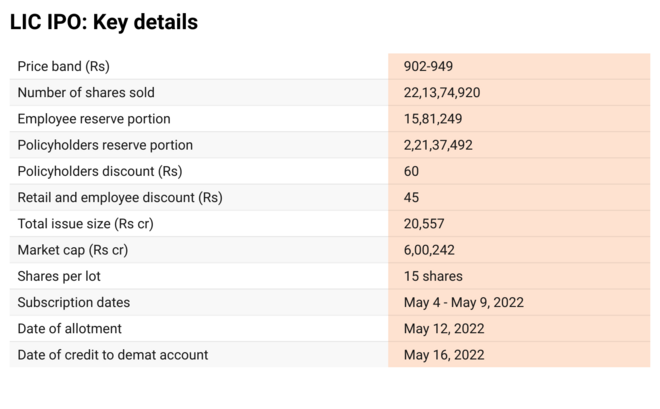The image size is (660, 409).
Task: Click the policyholders reserve value 2,21,37,492
Action: pyautogui.click(x=438, y=145)
